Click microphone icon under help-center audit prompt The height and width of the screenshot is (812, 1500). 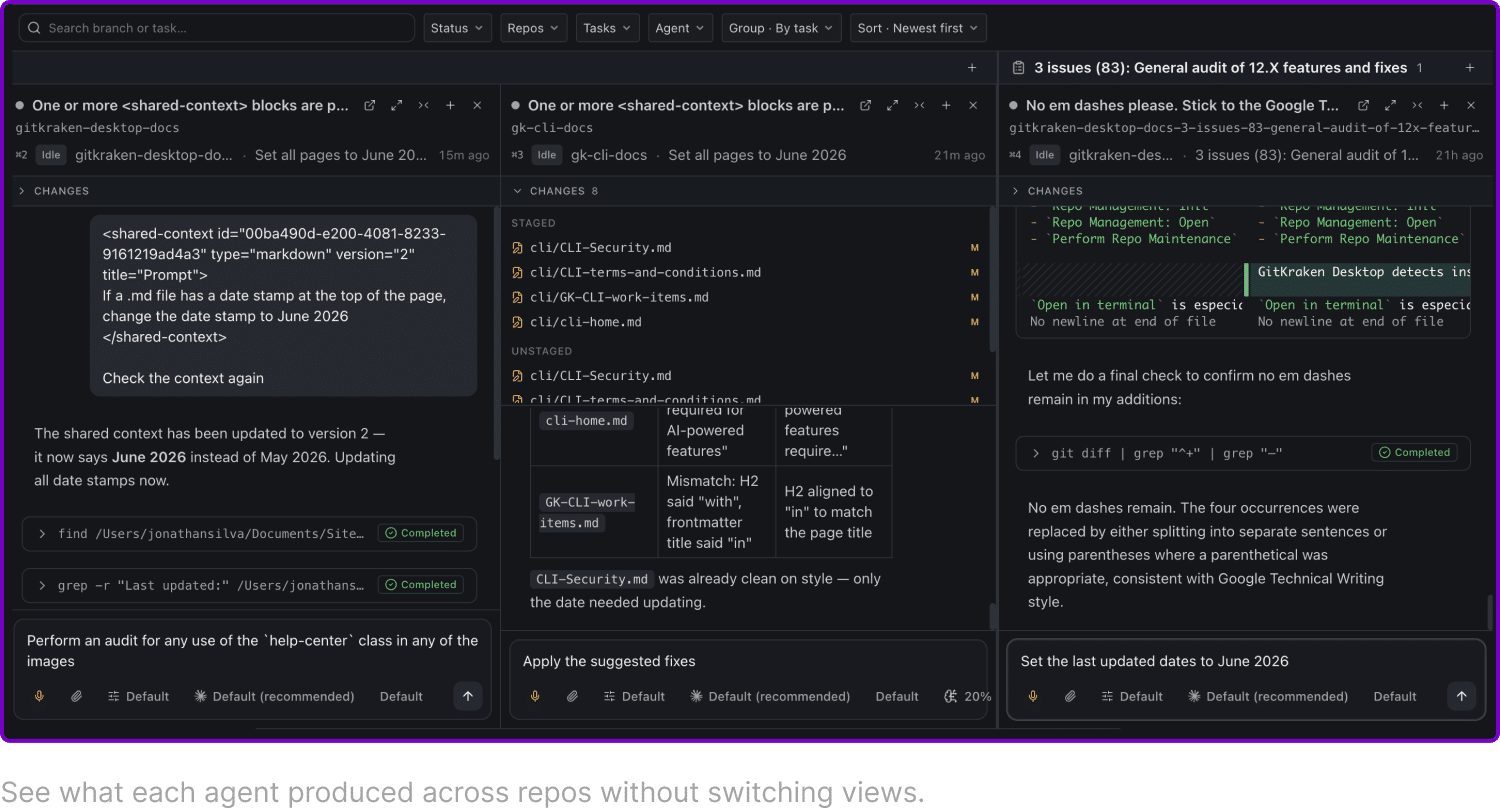tap(40, 696)
